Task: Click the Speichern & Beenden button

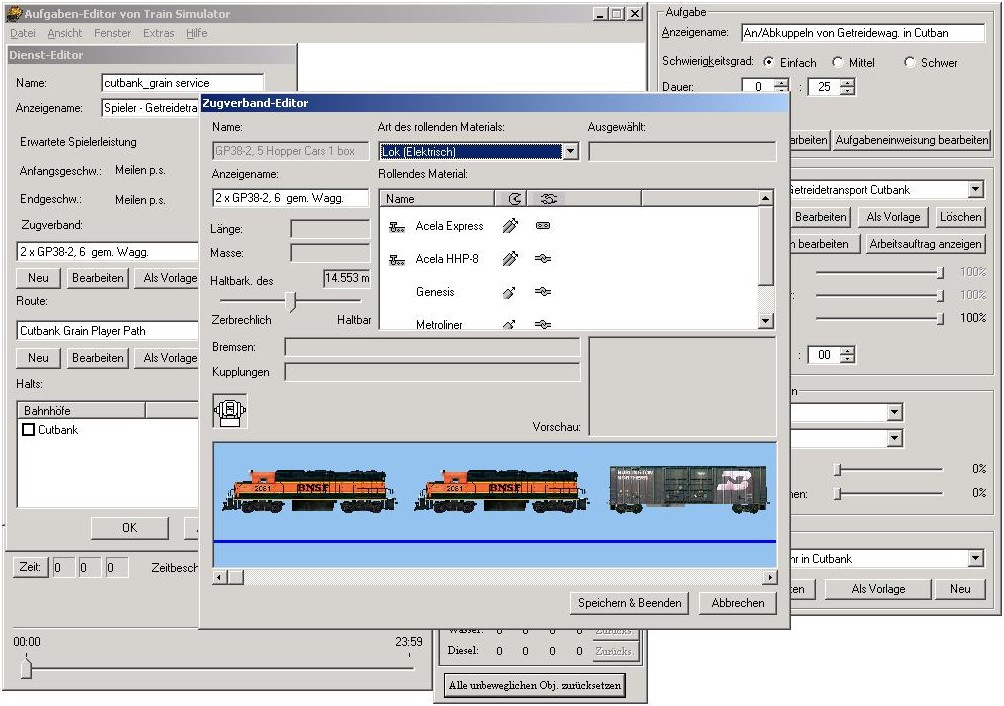Action: pos(630,603)
